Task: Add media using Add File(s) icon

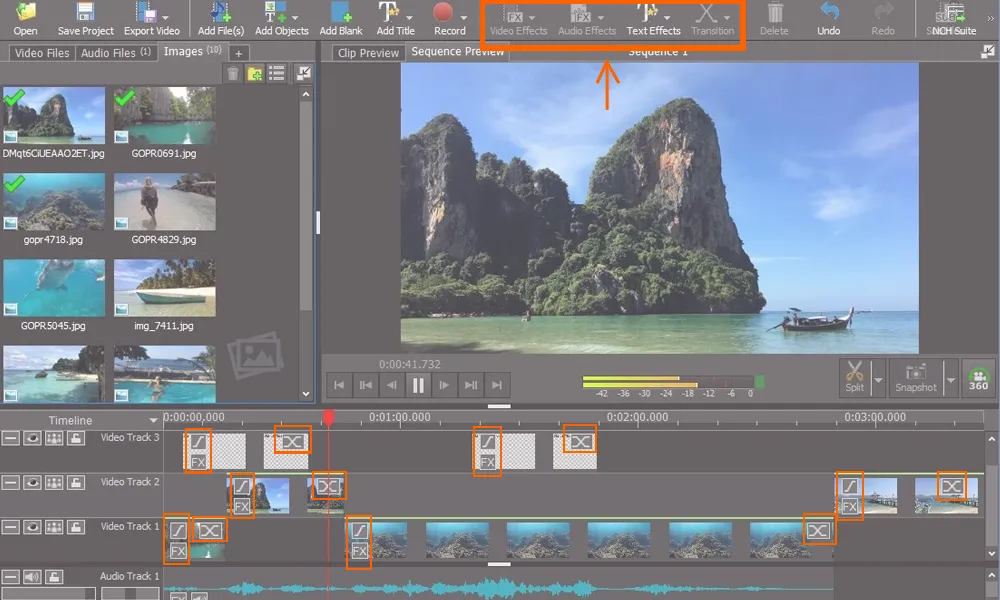Action: 220,18
